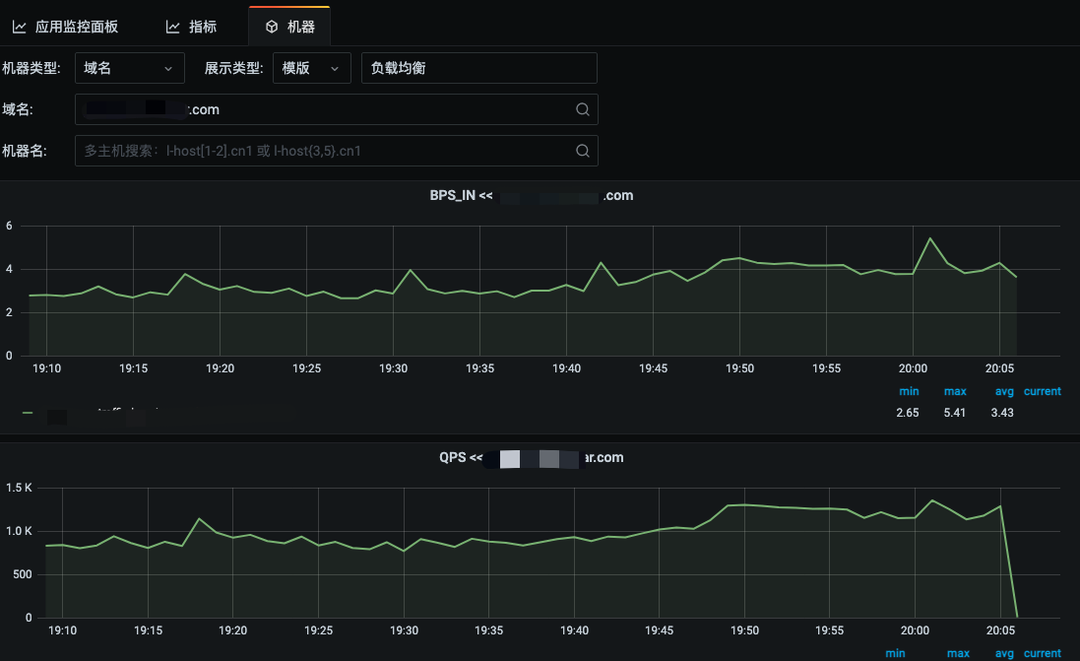Click the 19:30 label on QPS time axis
The image size is (1080, 661).
click(x=404, y=630)
